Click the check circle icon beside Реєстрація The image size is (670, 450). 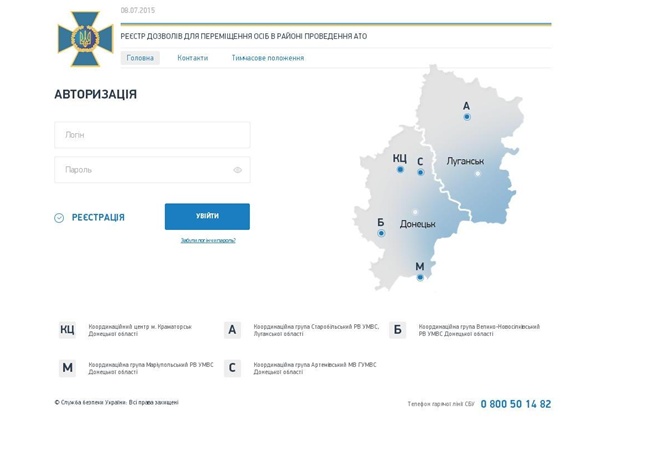click(x=59, y=218)
